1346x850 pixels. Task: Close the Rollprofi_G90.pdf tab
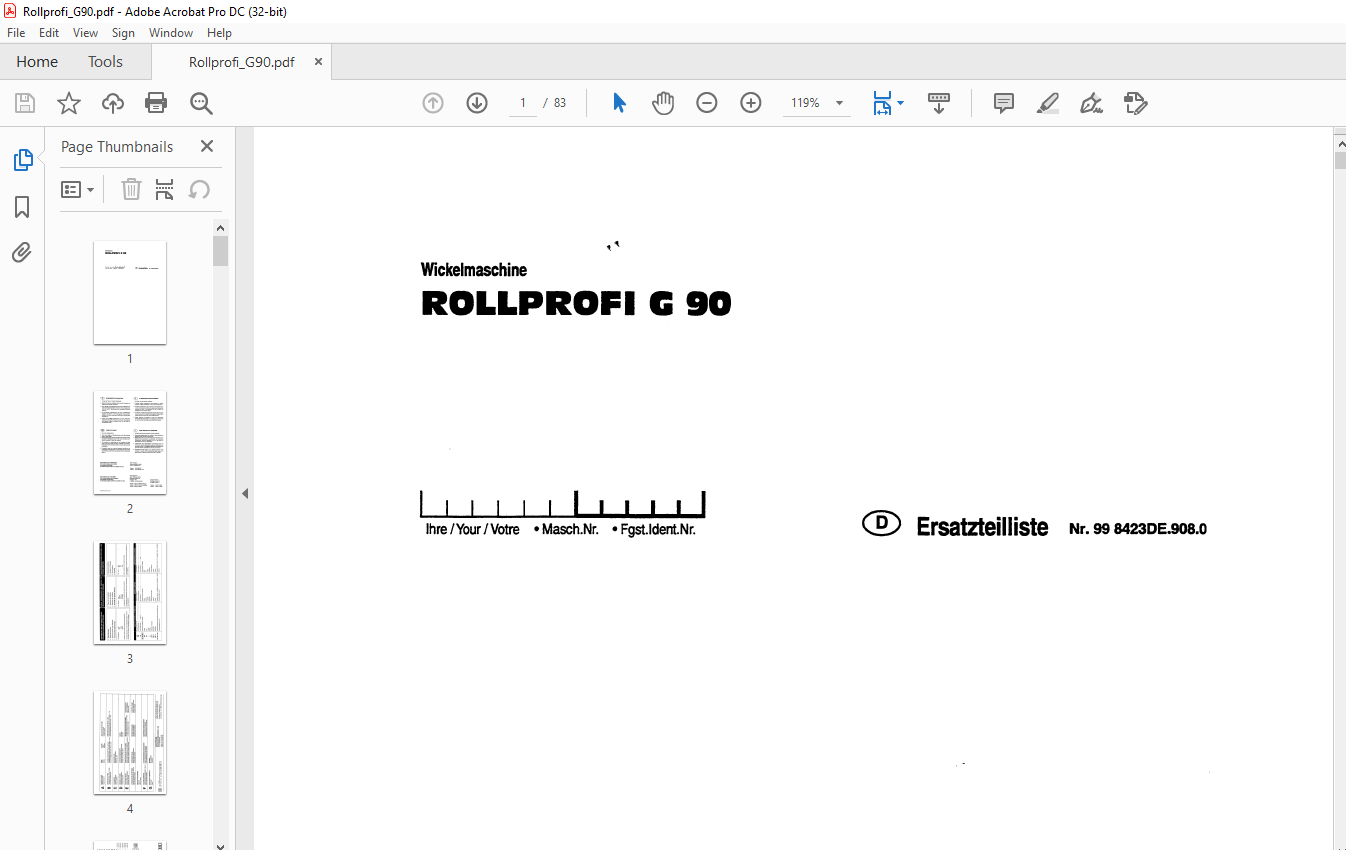318,62
